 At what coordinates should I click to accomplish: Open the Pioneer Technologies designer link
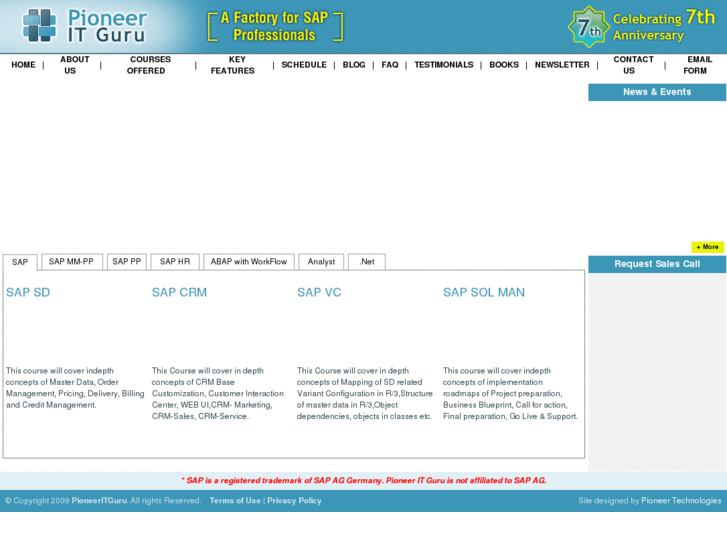[x=681, y=501]
